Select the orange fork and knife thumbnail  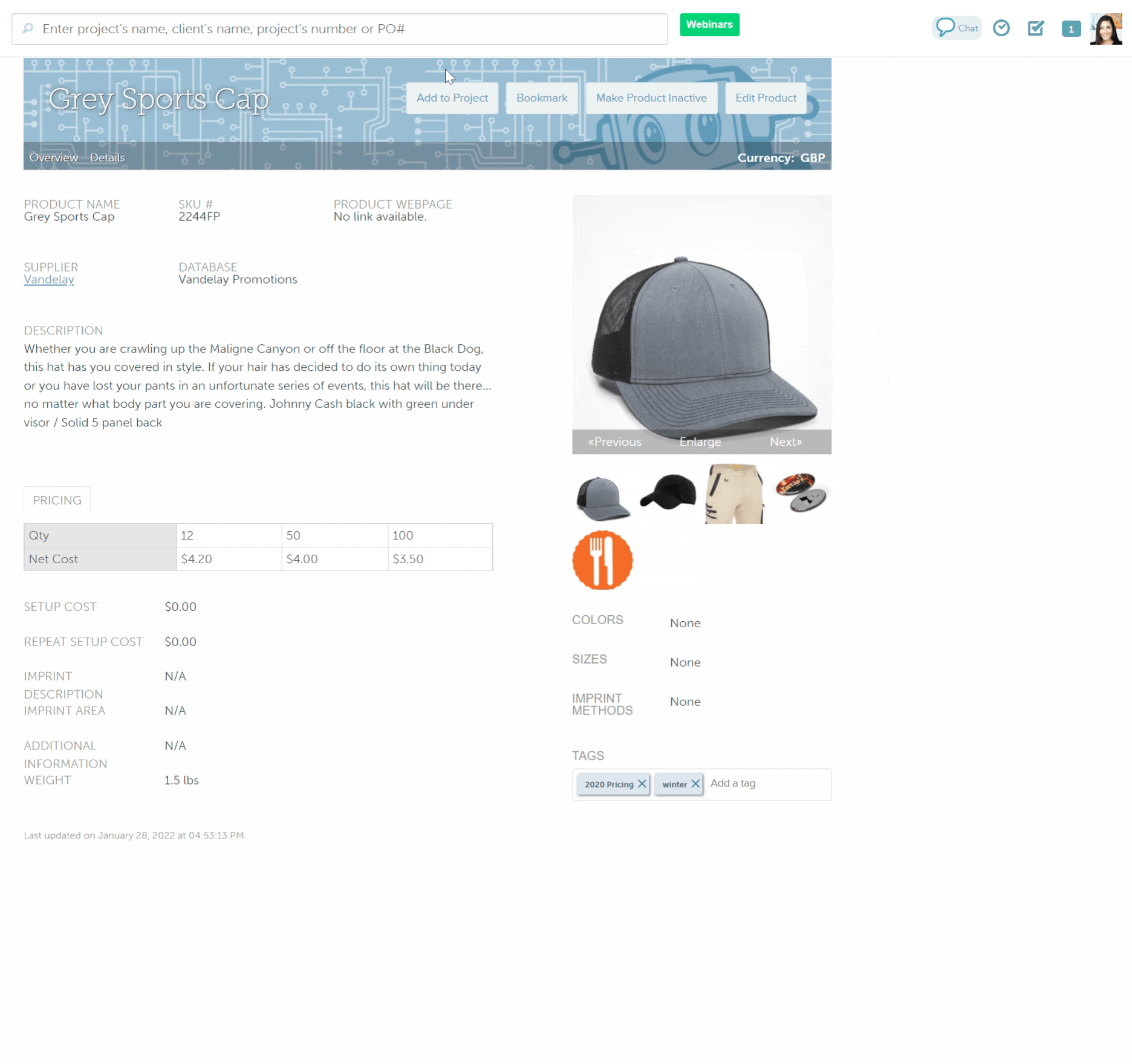(602, 560)
